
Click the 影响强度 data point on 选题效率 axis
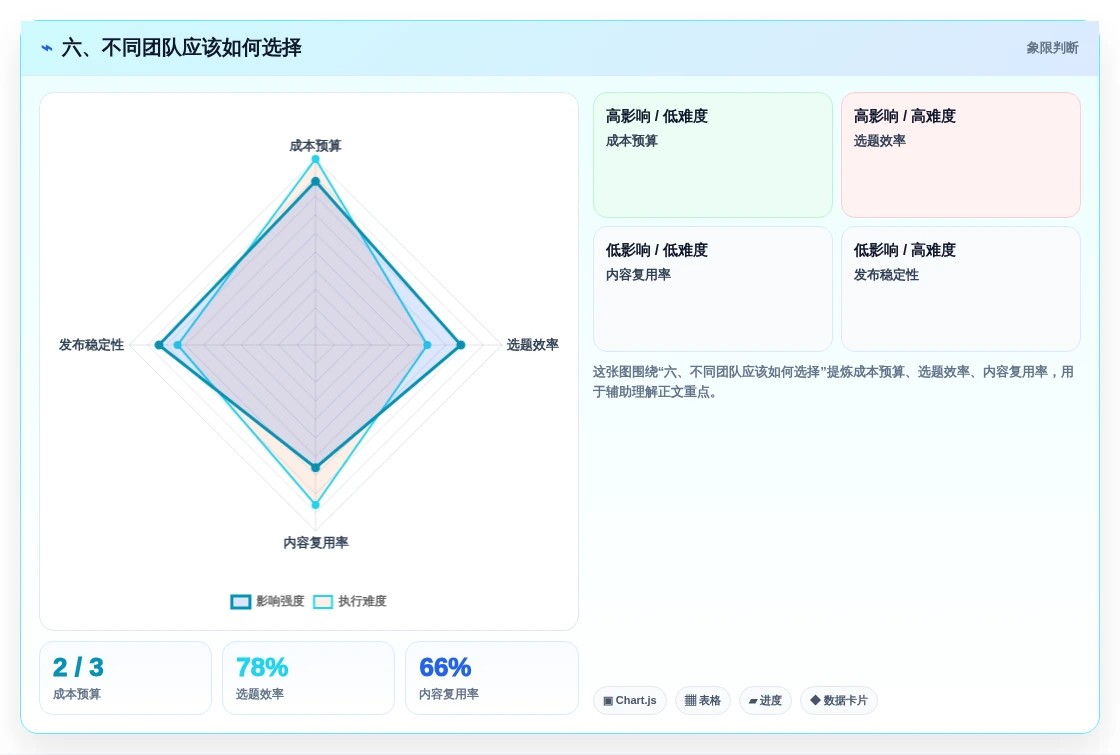(x=461, y=345)
